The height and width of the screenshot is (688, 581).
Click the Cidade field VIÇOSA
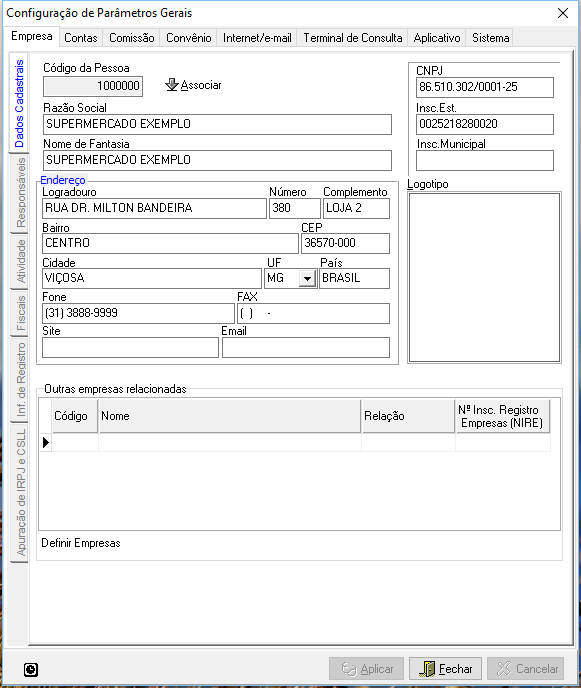pyautogui.click(x=152, y=279)
